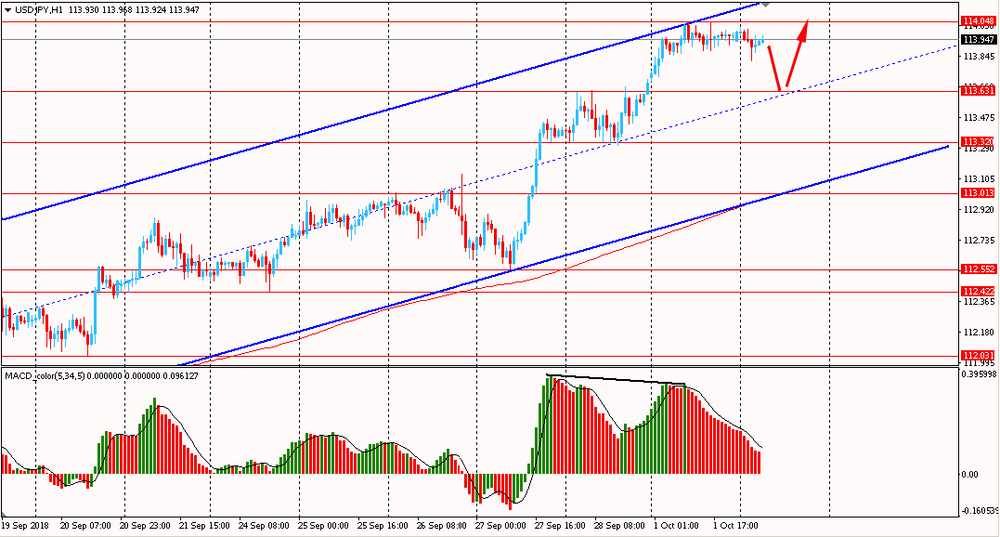Select the black MACD divergence trendline
Image resolution: width=1000 pixels, height=537 pixels.
(616, 379)
